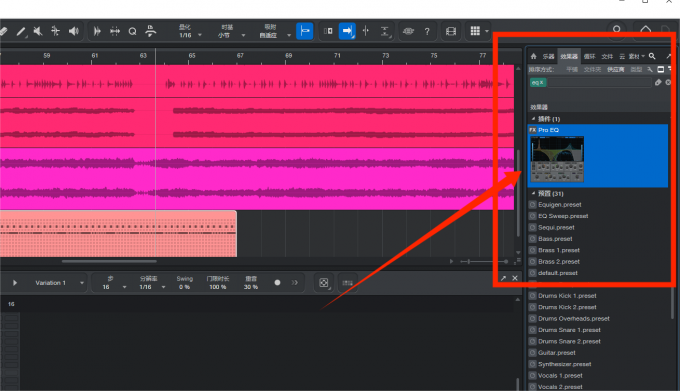The height and width of the screenshot is (391, 680).
Task: Toggle the pattern record dot
Action: (277, 283)
